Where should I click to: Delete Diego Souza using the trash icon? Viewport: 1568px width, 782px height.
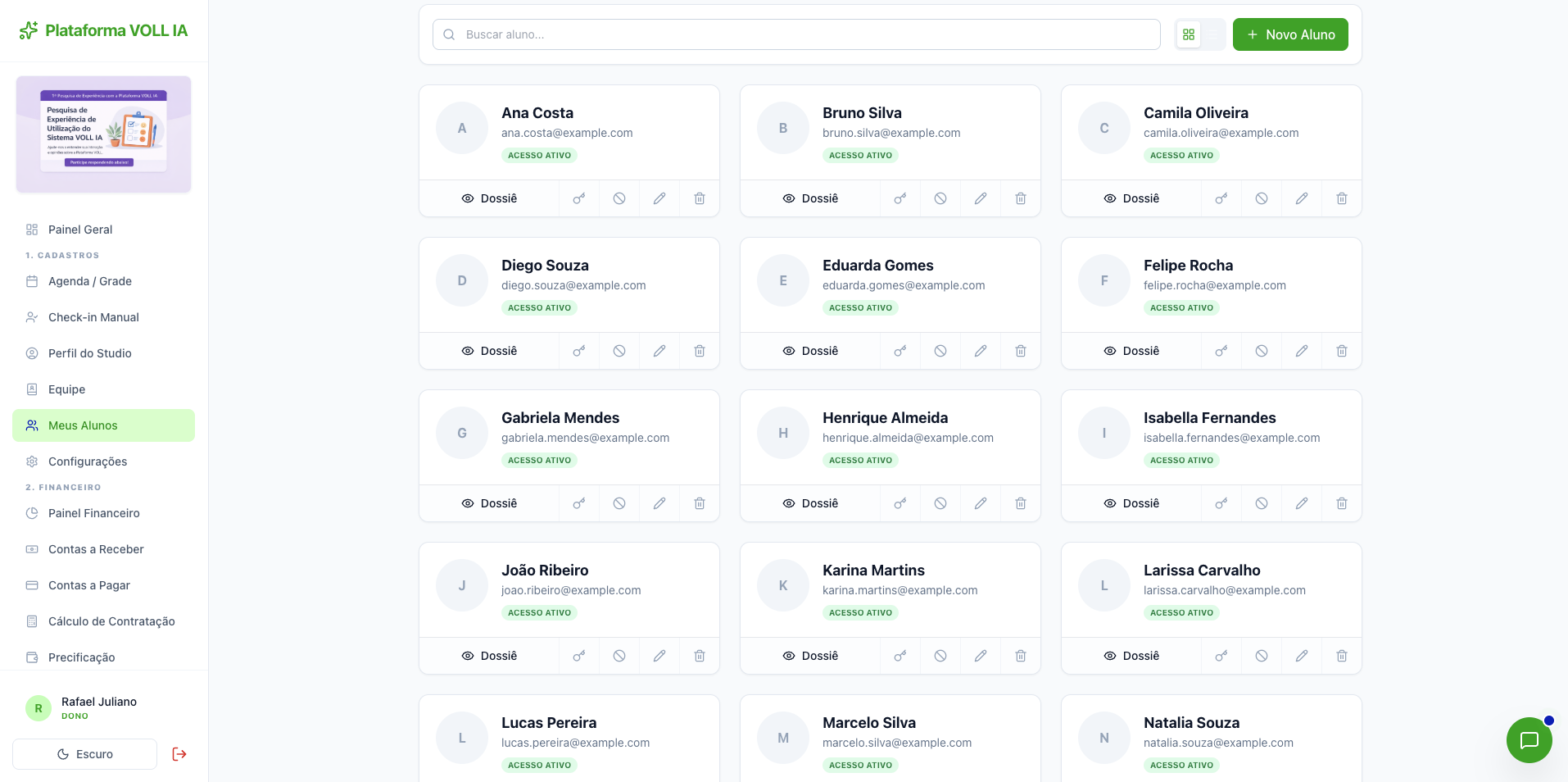(x=700, y=351)
